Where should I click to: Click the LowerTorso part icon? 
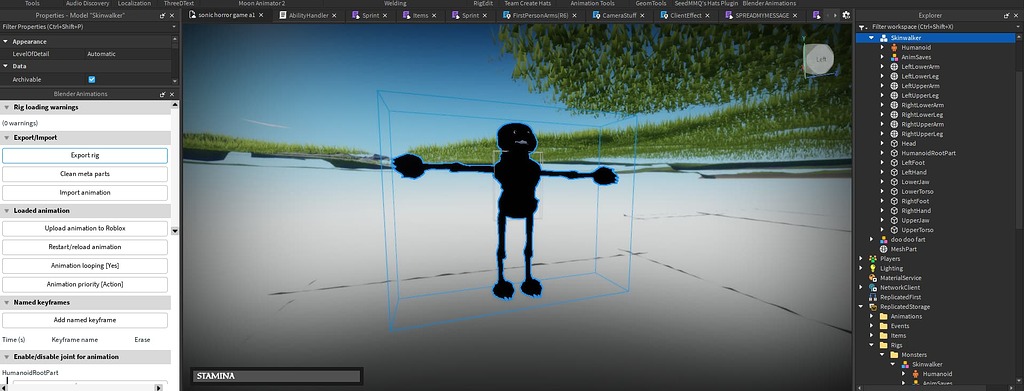(894, 191)
